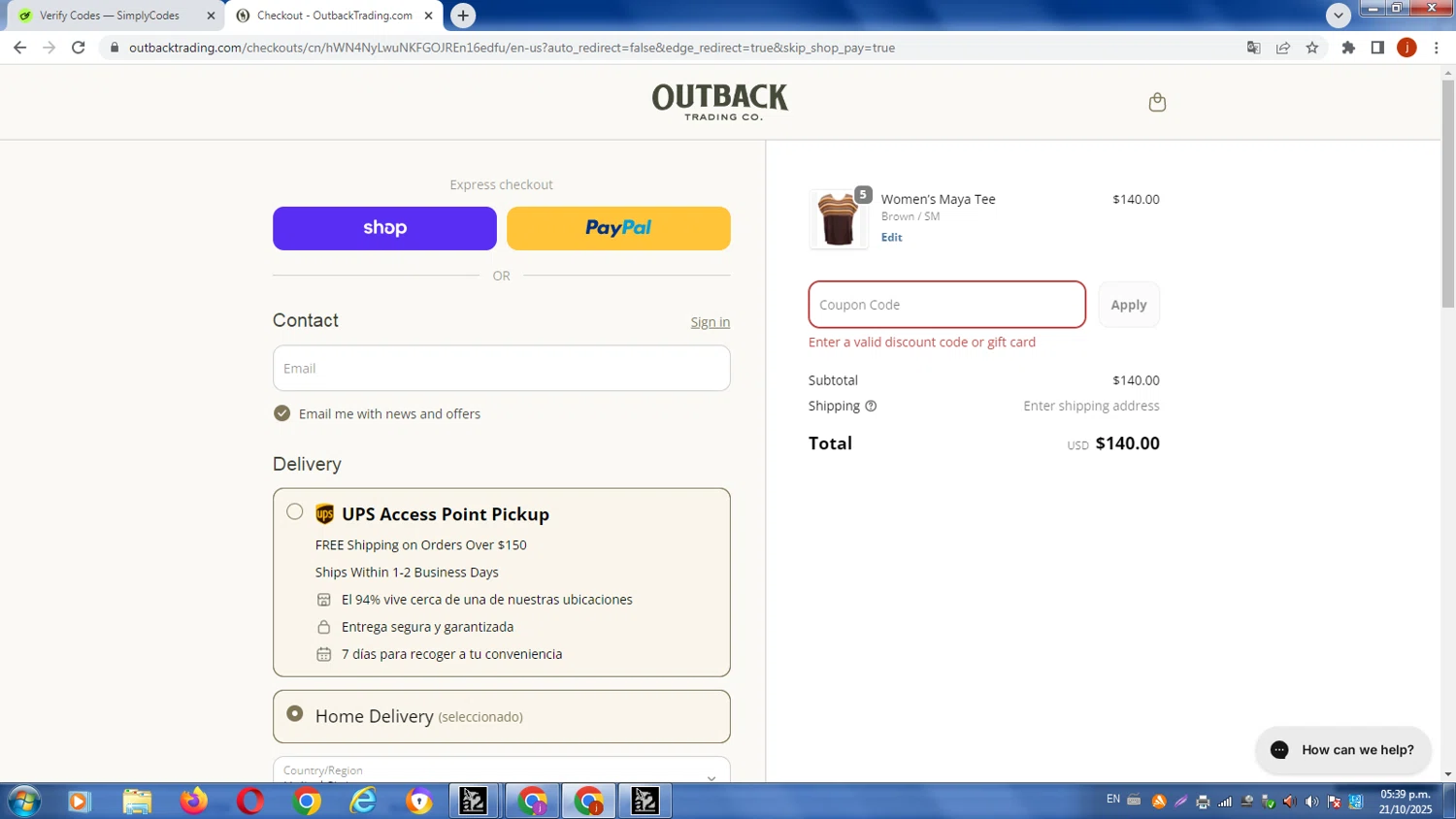Select Home Delivery radio option
This screenshot has height=819, width=1456.
tap(295, 714)
